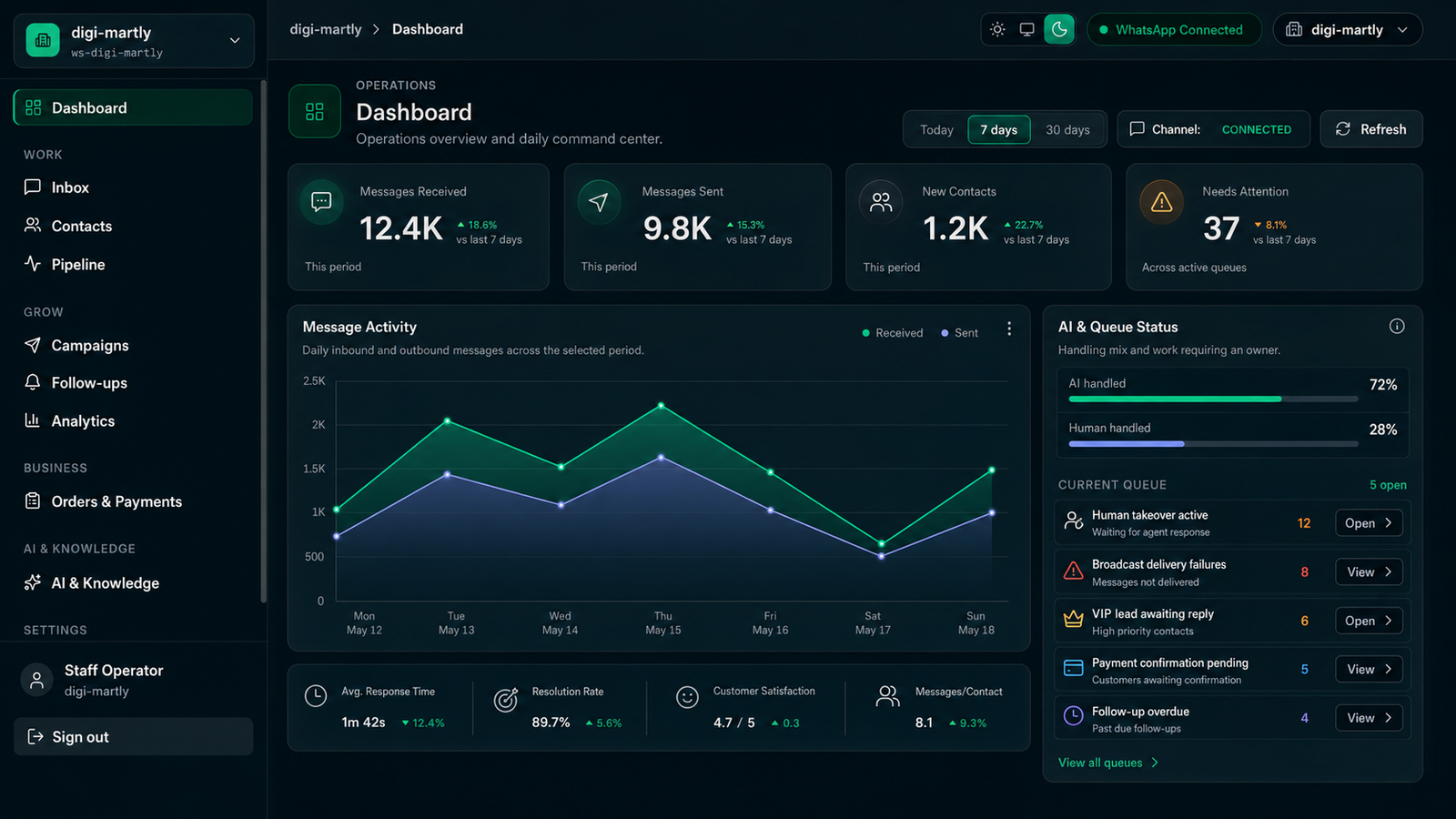Click the Refresh button
This screenshot has height=819, width=1456.
[x=1371, y=129]
